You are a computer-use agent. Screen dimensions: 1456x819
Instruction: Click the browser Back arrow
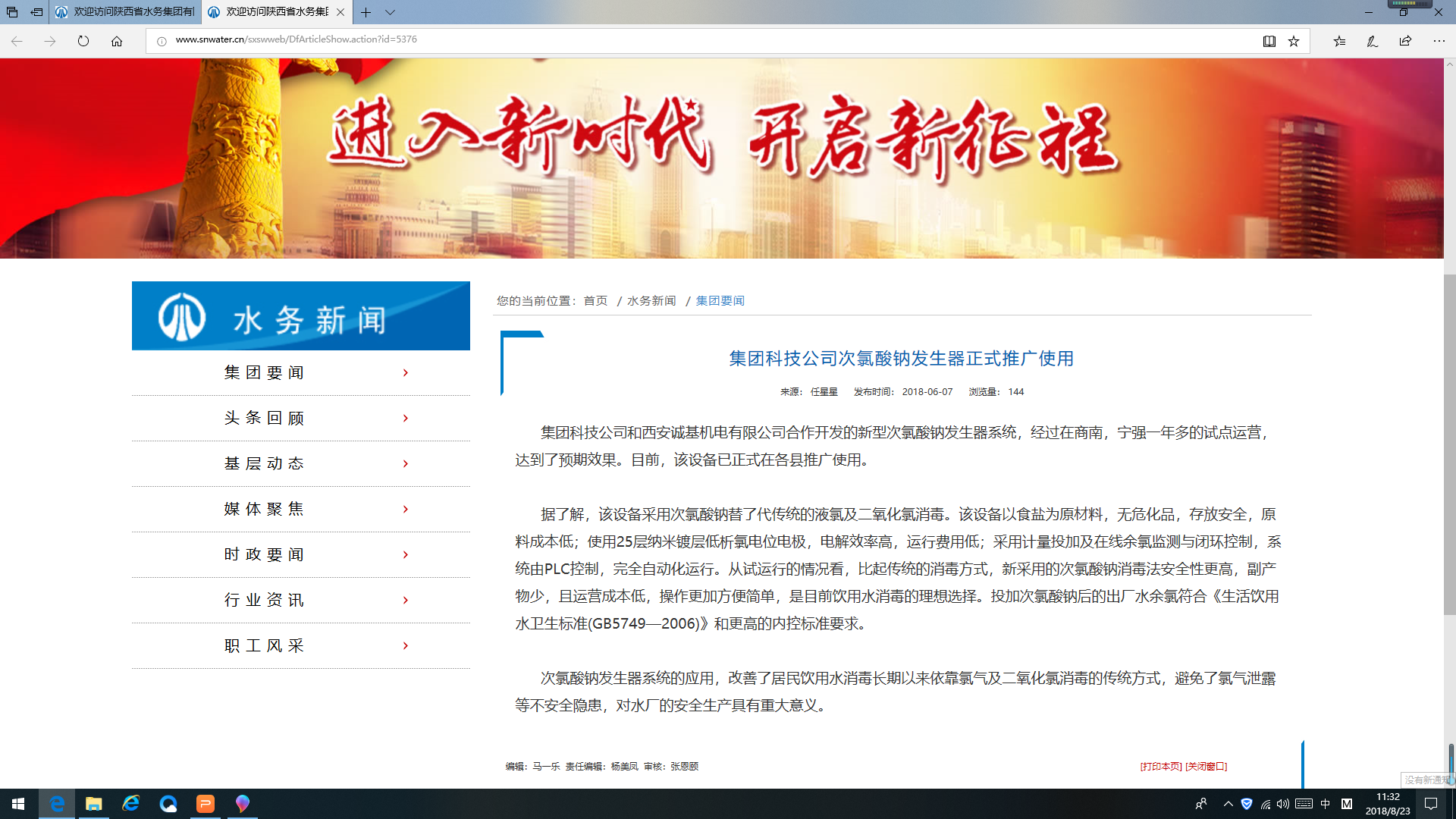pyautogui.click(x=17, y=41)
